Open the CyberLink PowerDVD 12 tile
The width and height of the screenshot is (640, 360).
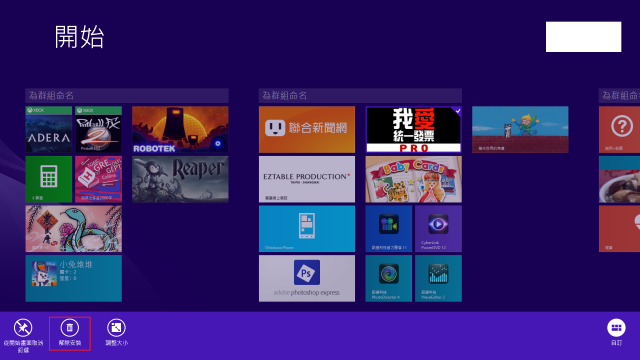click(x=438, y=229)
